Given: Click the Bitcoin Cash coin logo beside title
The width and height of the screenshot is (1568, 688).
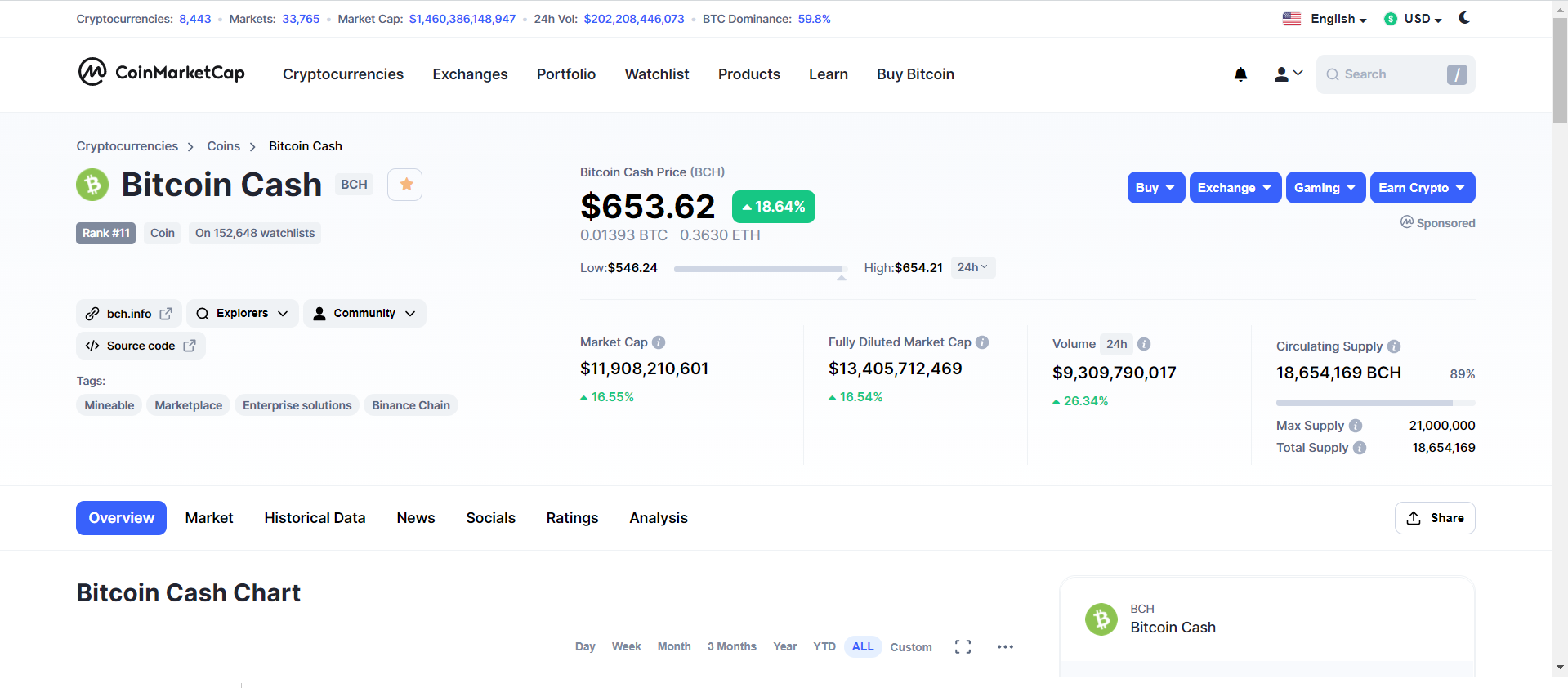Looking at the screenshot, I should point(92,185).
